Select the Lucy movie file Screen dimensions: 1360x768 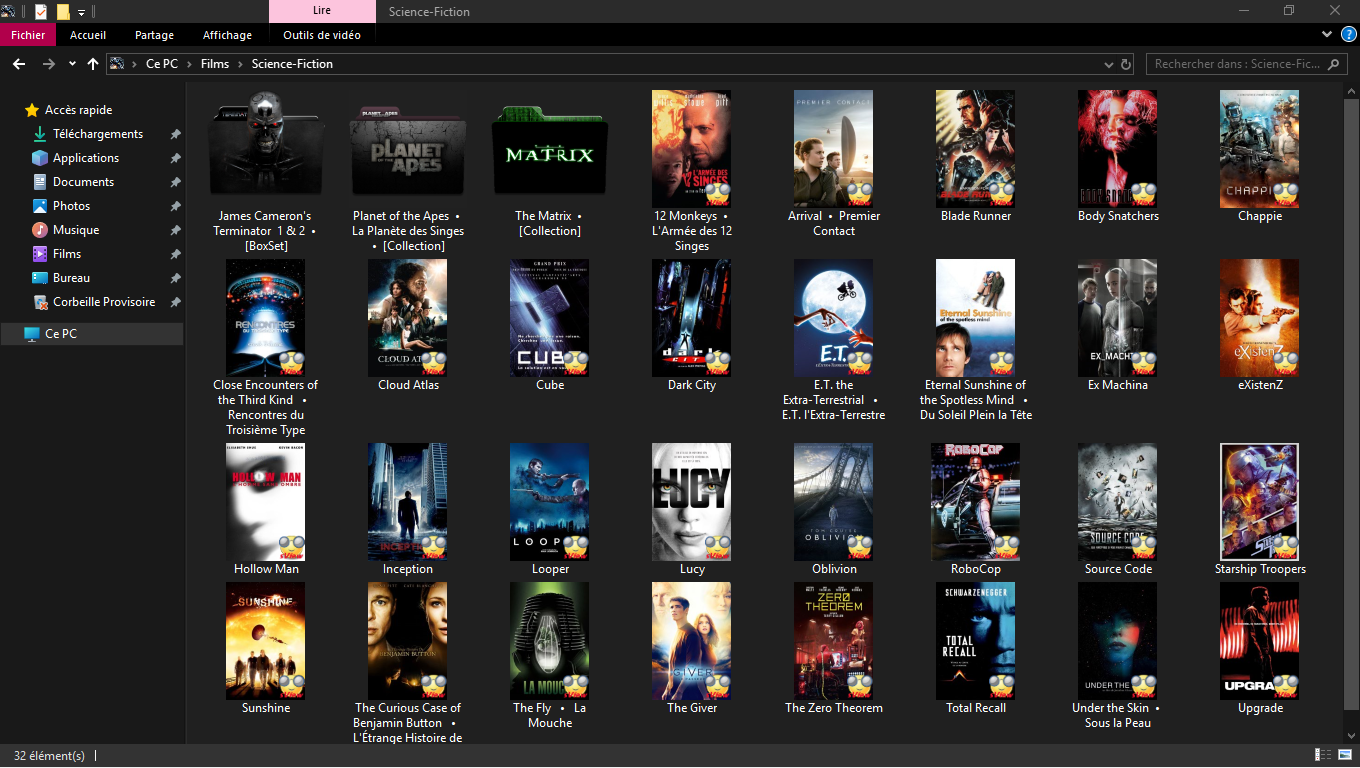(692, 502)
